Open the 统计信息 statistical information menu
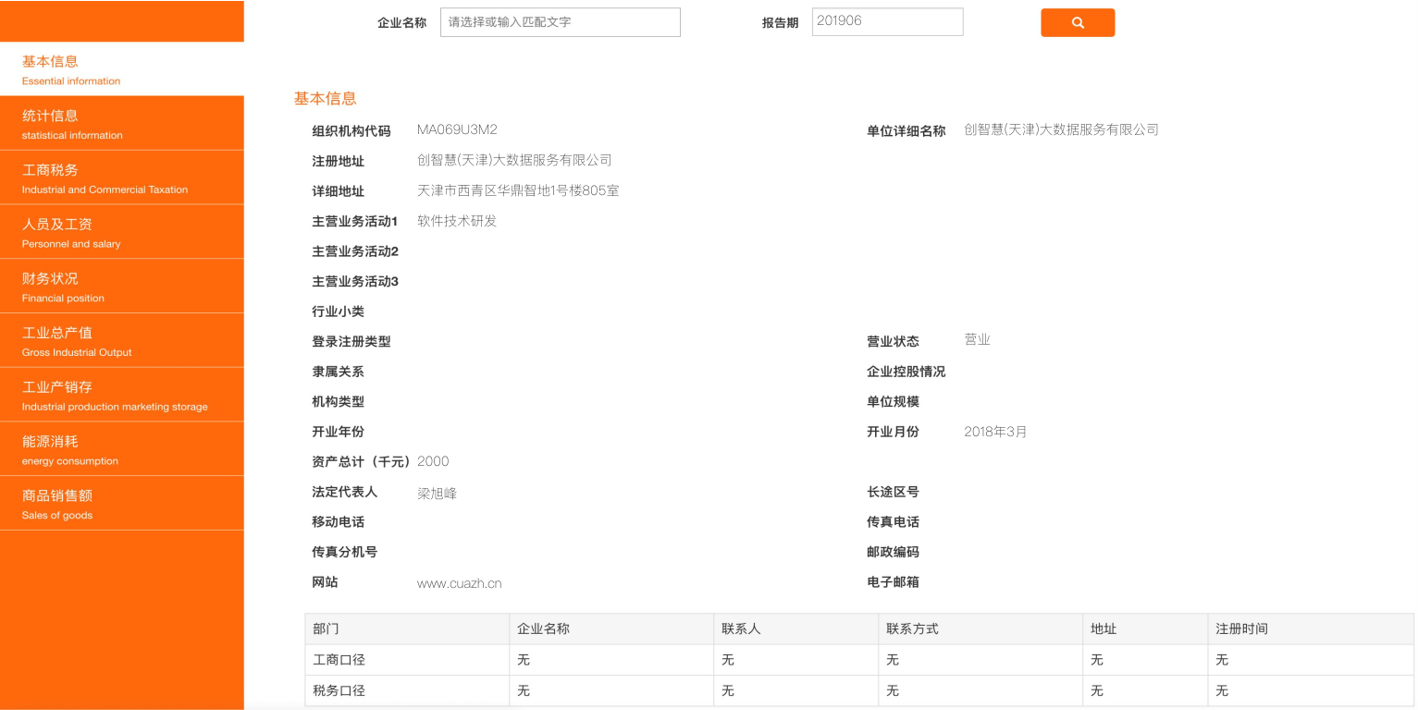1418x710 pixels. point(122,123)
